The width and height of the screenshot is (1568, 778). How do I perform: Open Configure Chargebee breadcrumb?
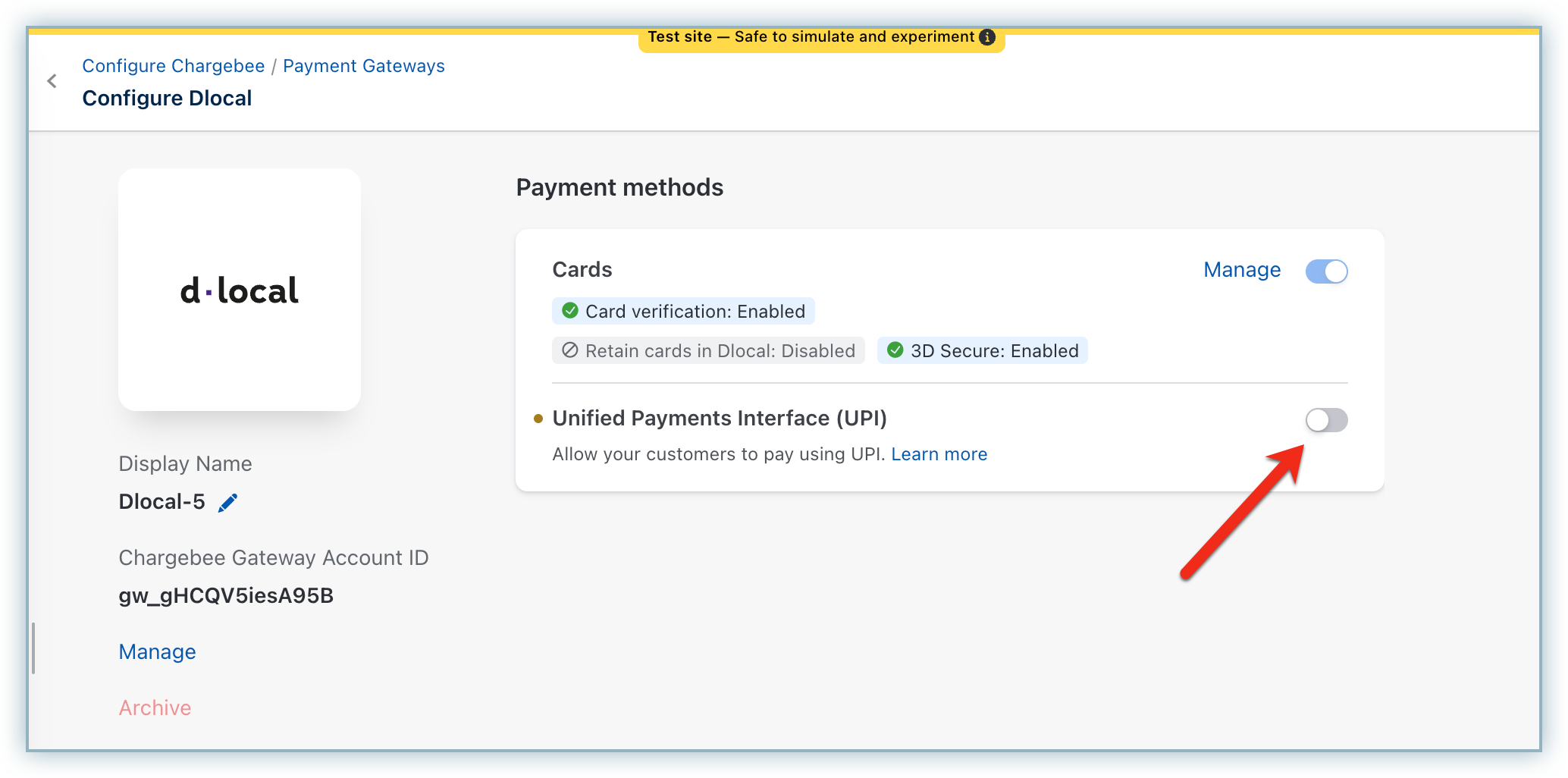point(174,66)
